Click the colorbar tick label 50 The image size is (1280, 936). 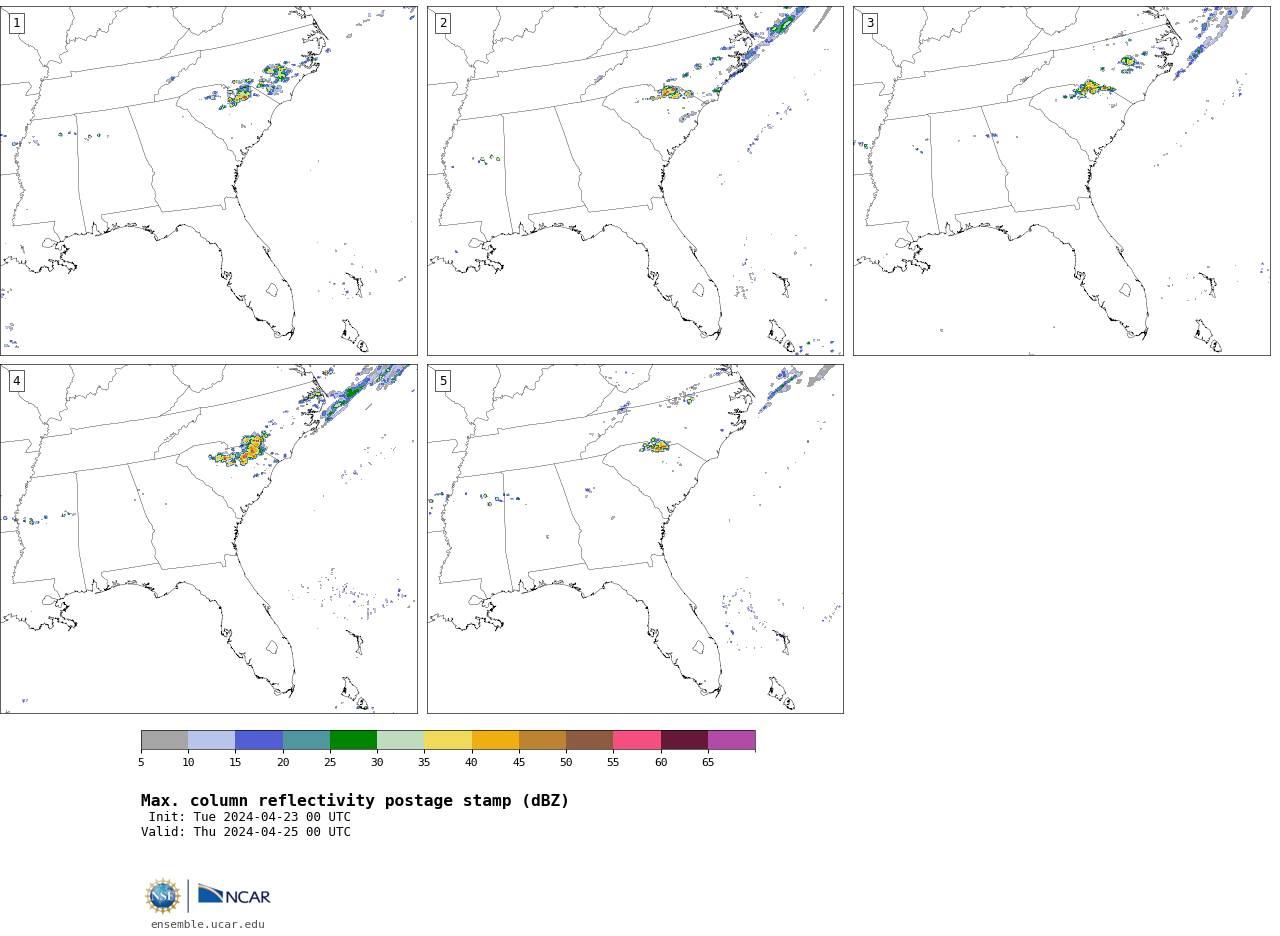pos(566,763)
